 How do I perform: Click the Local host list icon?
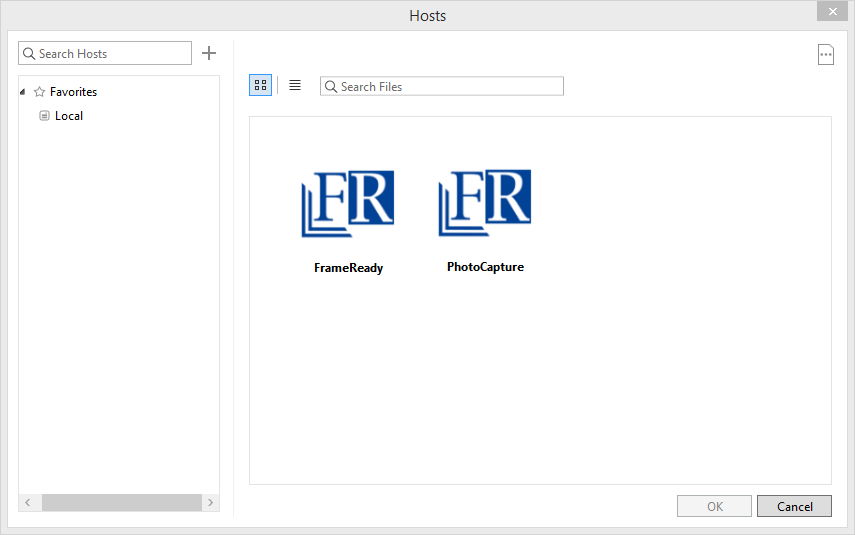click(x=44, y=116)
